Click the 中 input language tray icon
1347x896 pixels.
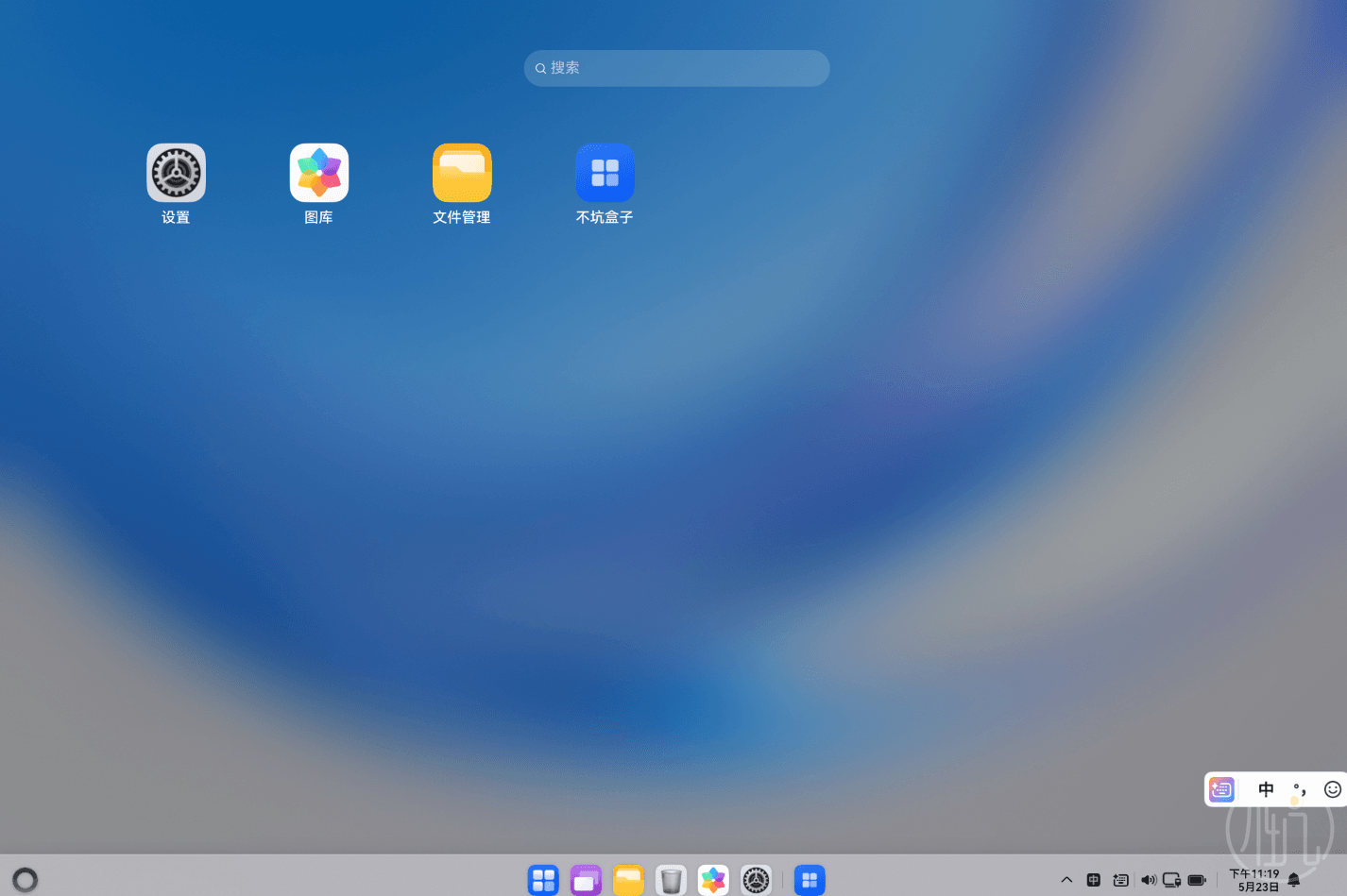[1093, 880]
